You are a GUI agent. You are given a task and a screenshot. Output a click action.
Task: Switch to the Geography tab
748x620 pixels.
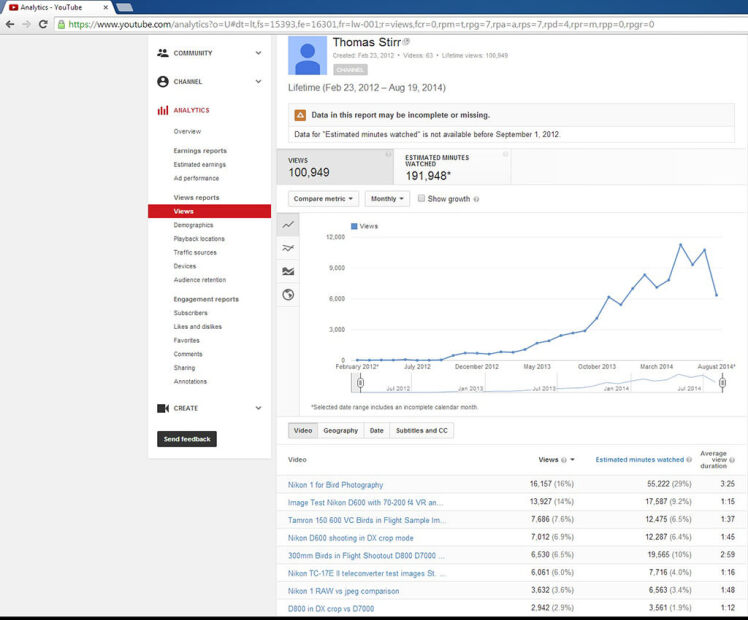coord(340,430)
